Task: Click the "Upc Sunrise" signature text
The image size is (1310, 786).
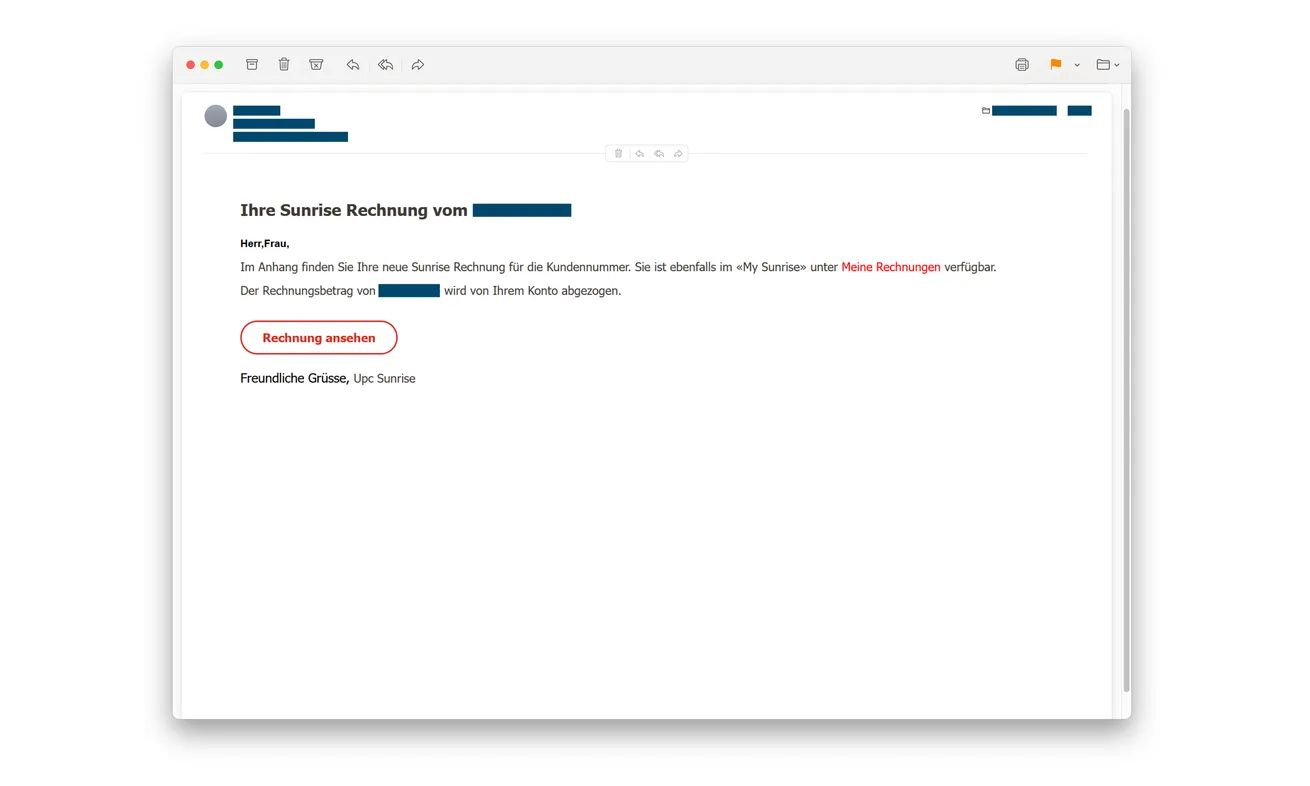Action: (384, 379)
